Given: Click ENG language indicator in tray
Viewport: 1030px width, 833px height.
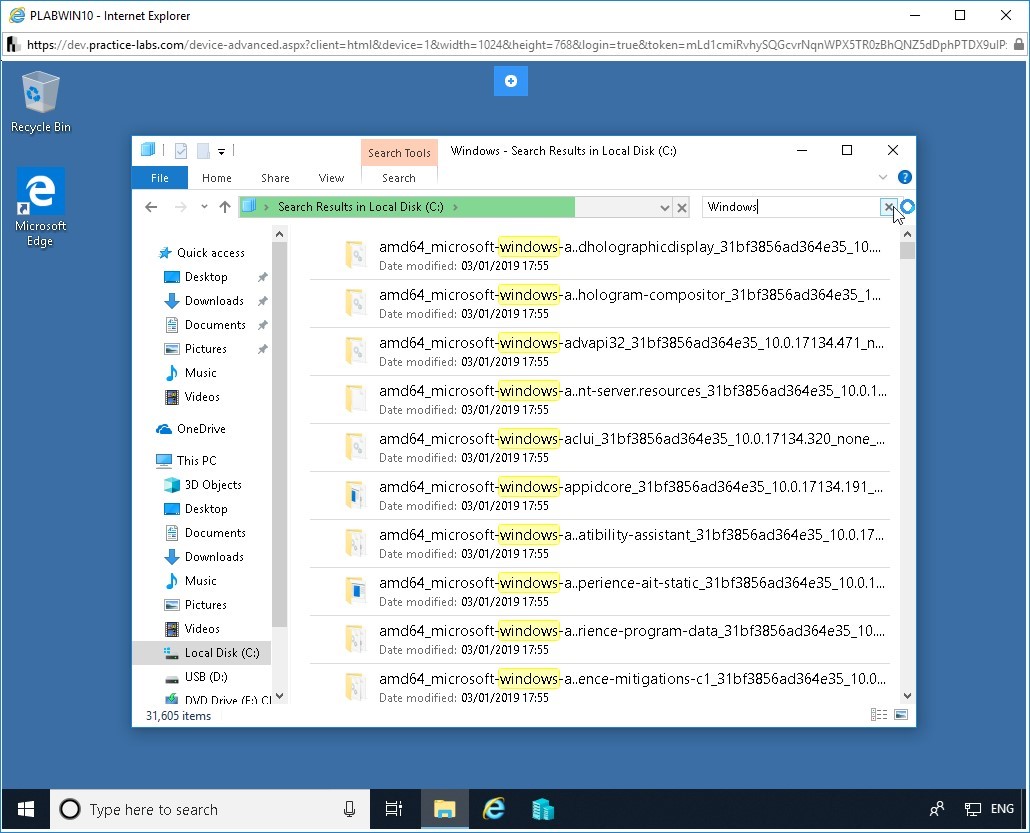Looking at the screenshot, I should click(1002, 809).
